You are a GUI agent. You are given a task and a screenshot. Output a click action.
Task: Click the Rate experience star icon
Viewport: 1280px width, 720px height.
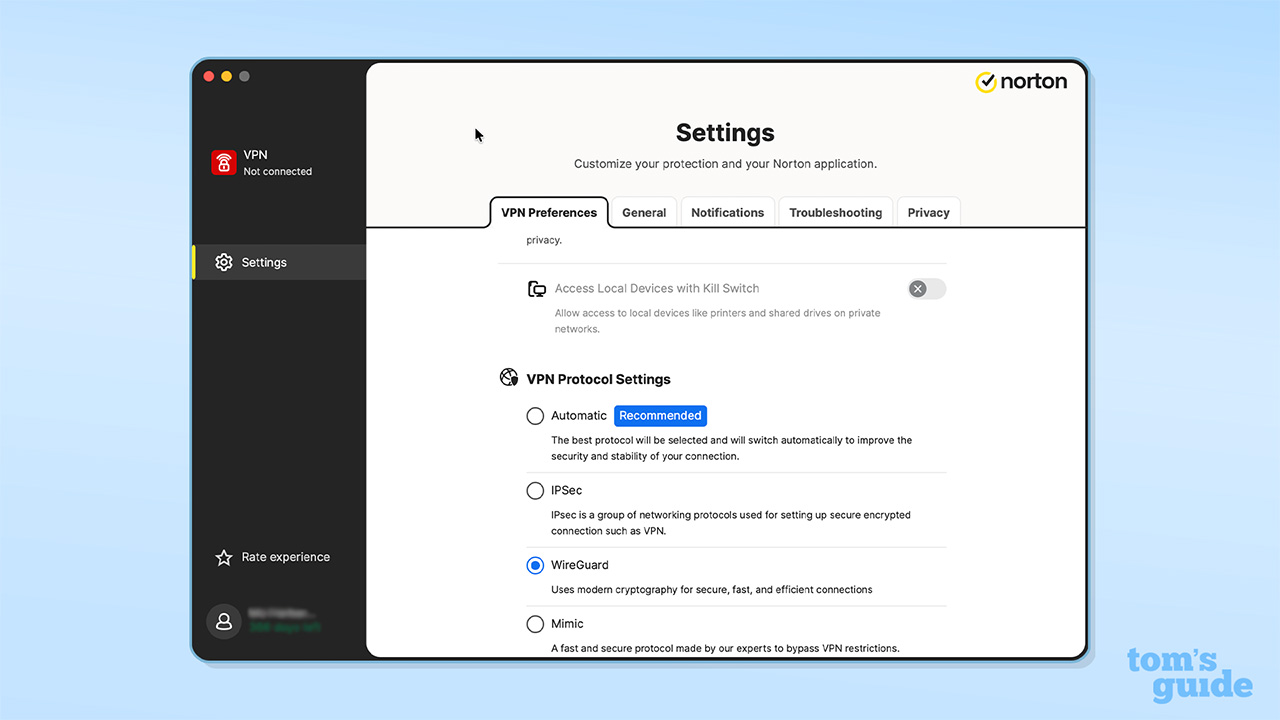click(221, 557)
